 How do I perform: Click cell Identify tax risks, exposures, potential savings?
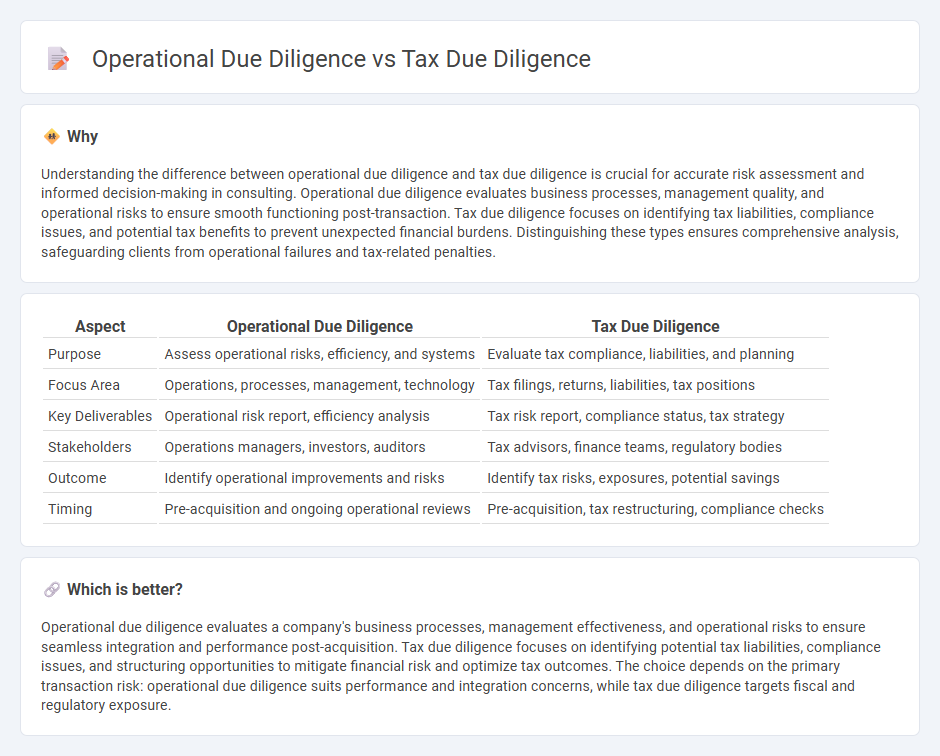click(x=655, y=479)
